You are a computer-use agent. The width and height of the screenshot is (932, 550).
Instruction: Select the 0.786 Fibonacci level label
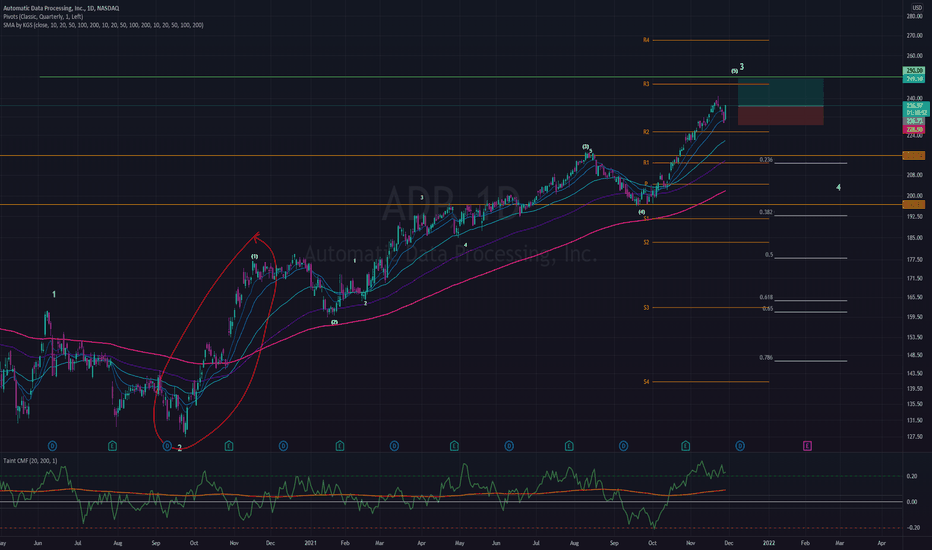(766, 358)
